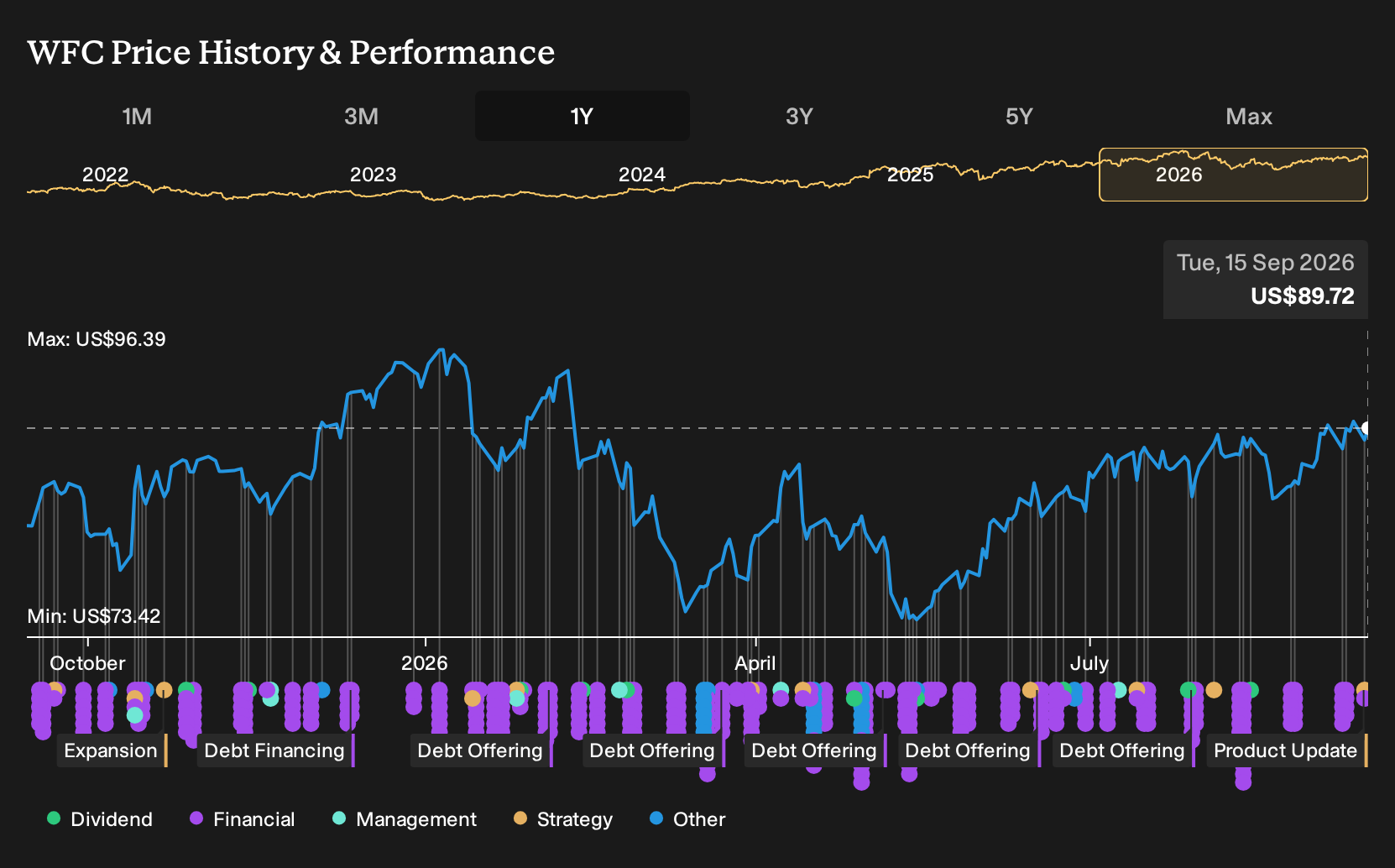Screen dimensions: 1395x868
Task: Click the orange Strategy dot right of Expansion events
Action: [x=165, y=690]
